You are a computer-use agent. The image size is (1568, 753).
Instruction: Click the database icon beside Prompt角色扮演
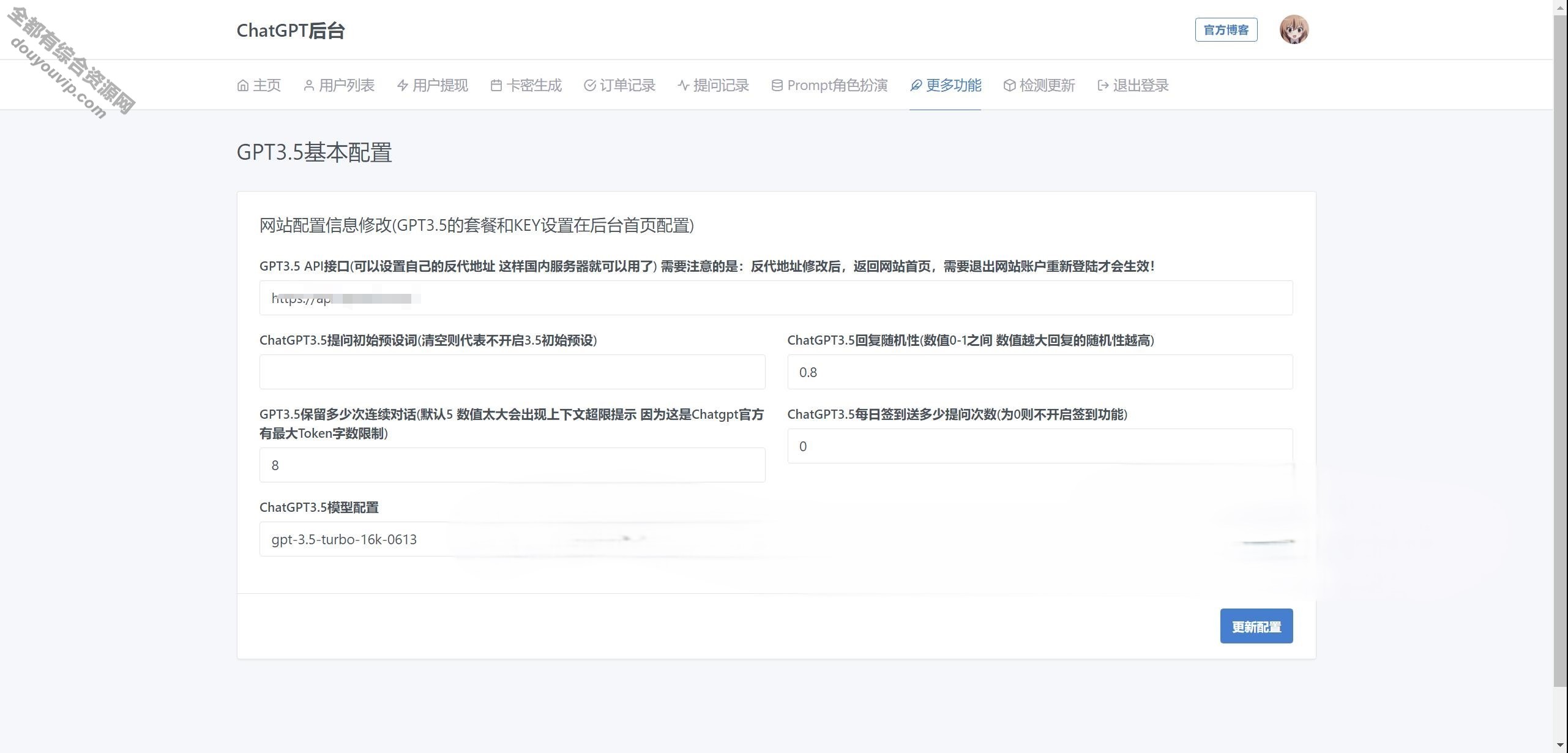click(x=777, y=85)
